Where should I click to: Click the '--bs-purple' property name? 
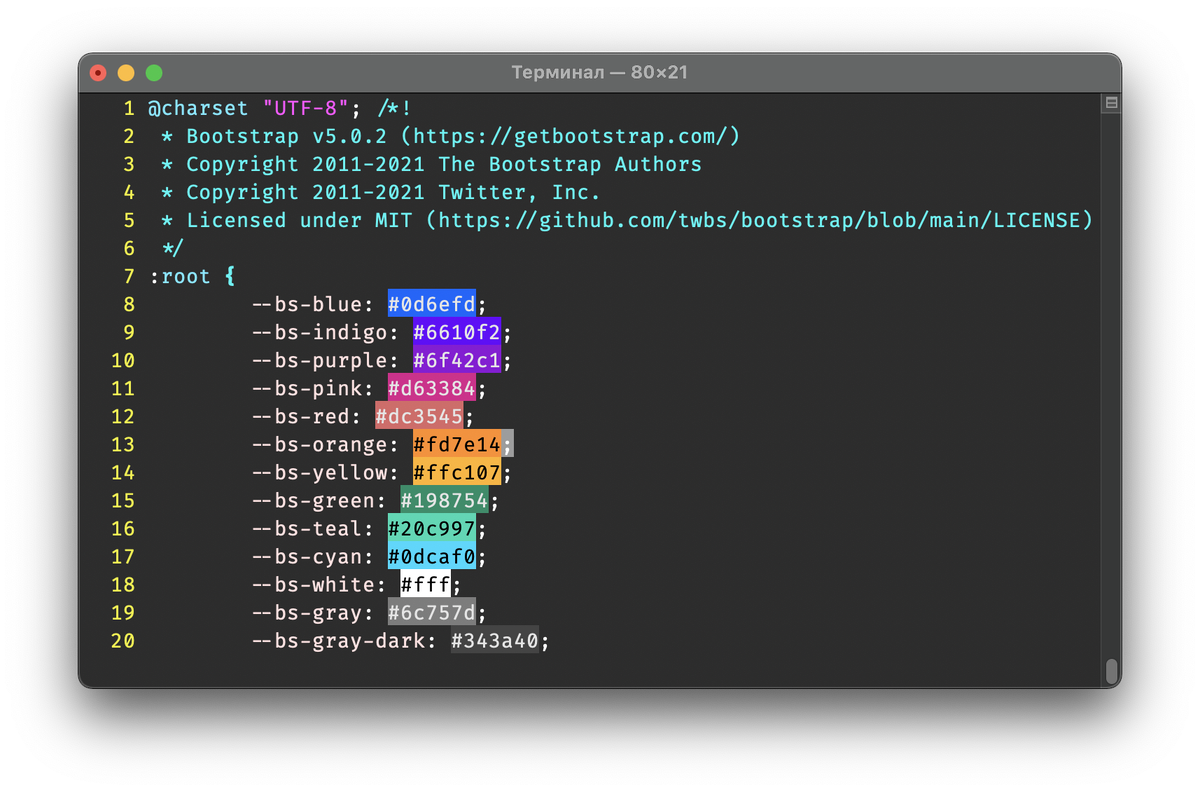(318, 360)
